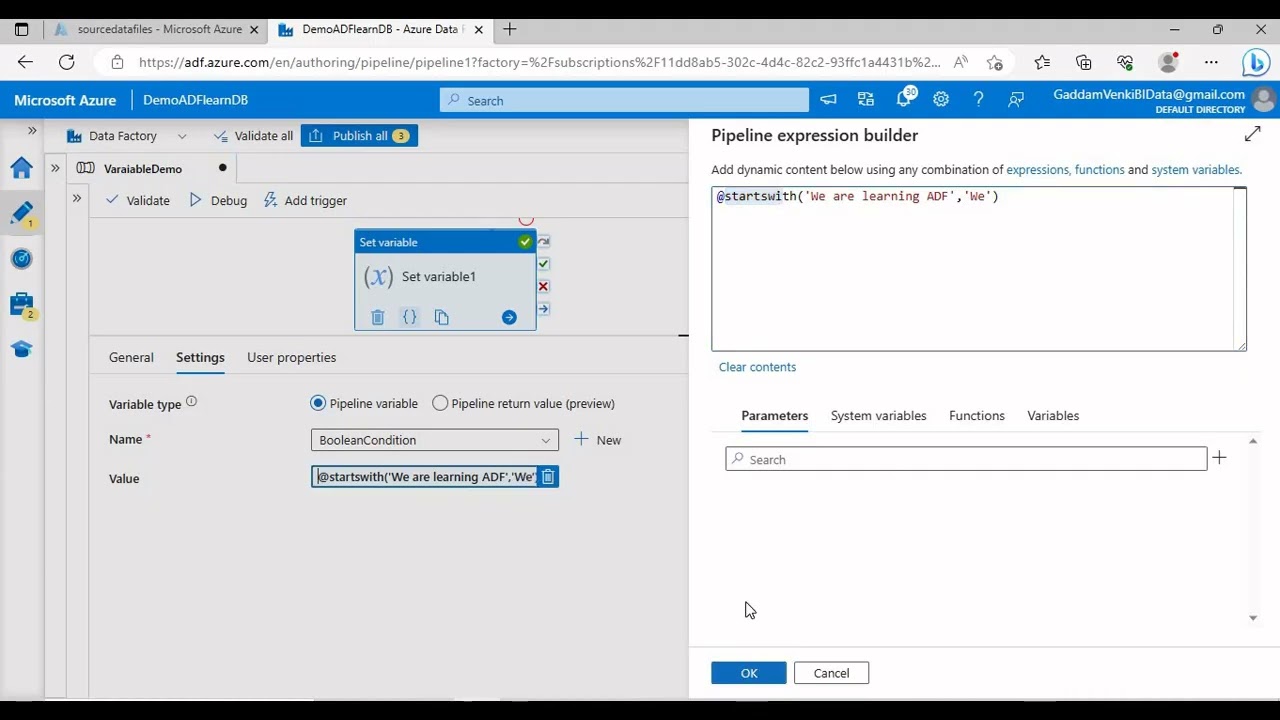Click the Azure portal Search box
Screen dimensions: 1280x720
click(x=624, y=100)
